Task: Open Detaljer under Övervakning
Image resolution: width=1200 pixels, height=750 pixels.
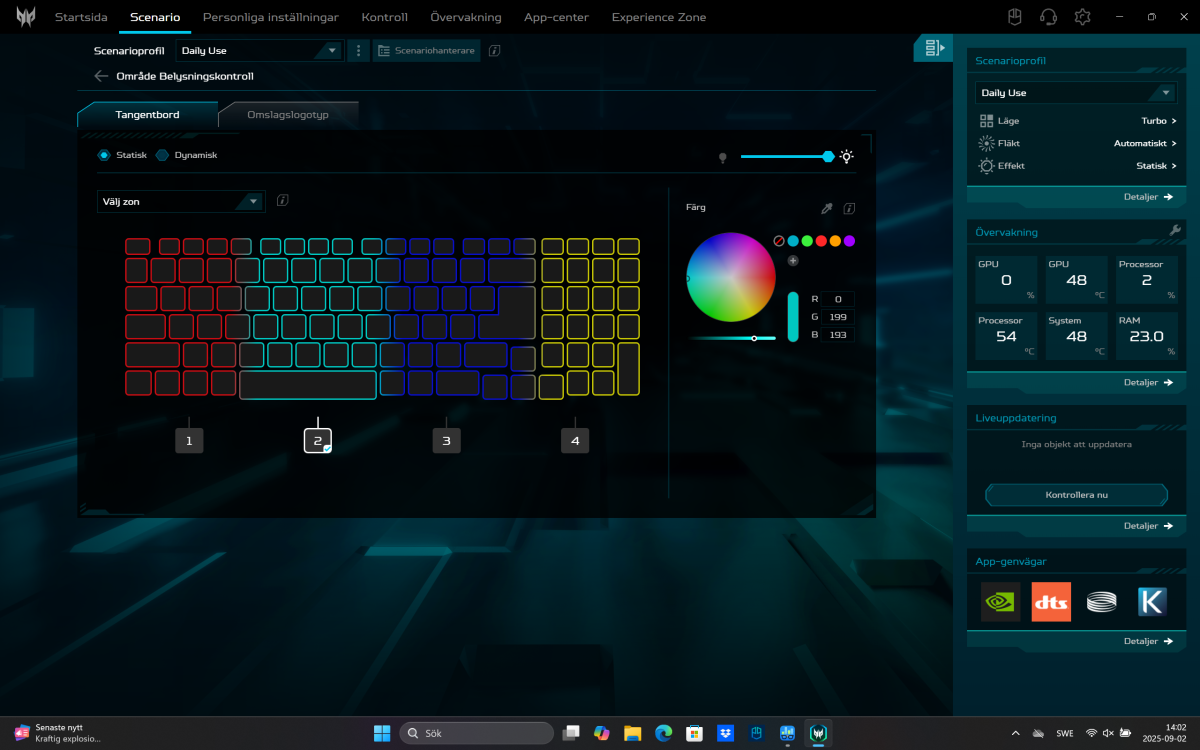Action: tap(1147, 382)
